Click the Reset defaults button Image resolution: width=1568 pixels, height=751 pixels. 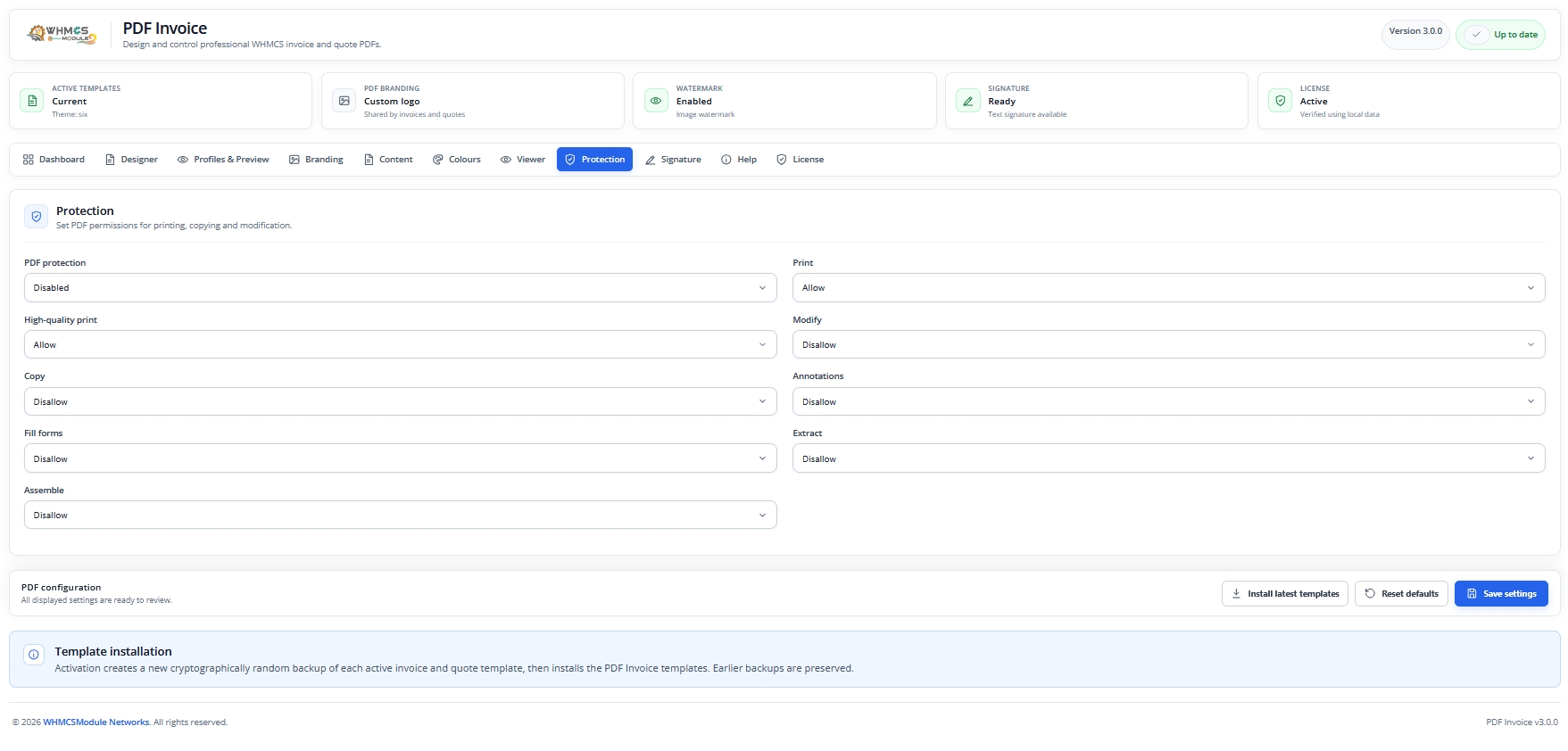[x=1401, y=594]
